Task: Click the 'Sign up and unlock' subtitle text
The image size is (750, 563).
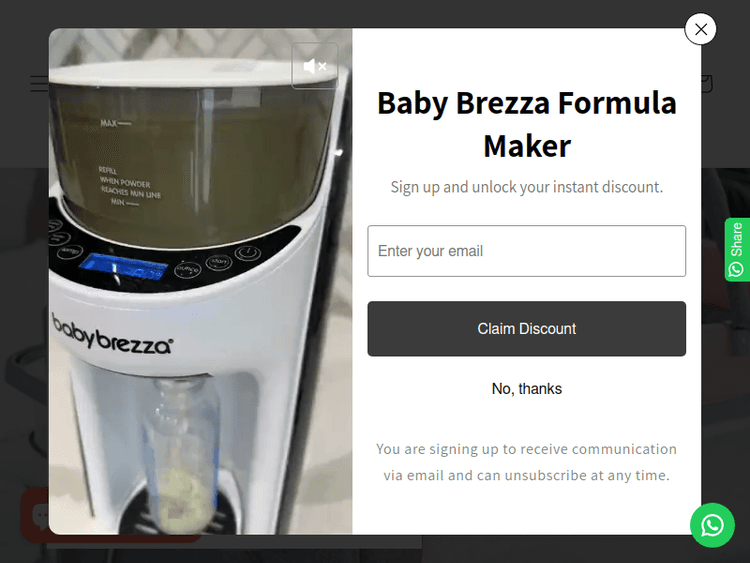Action: (527, 187)
